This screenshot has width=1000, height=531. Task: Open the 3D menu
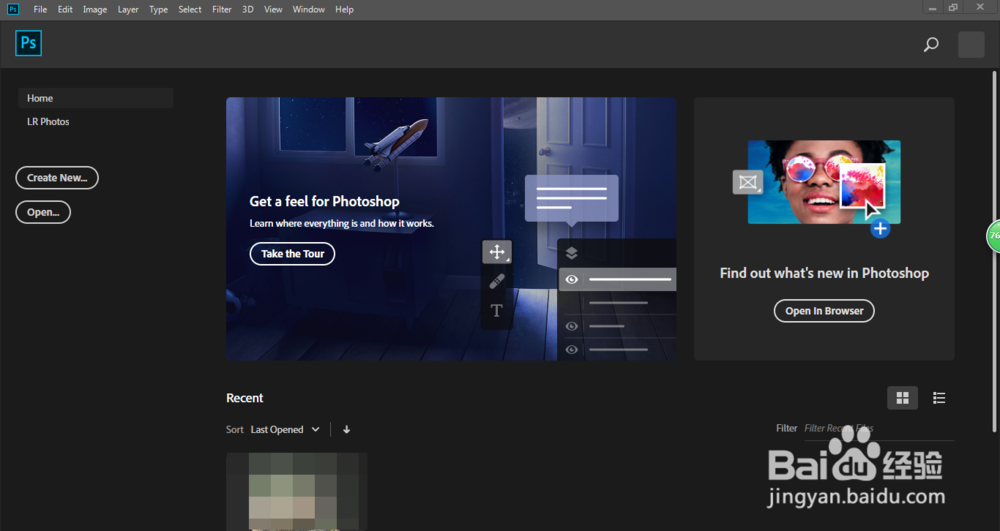(x=248, y=10)
